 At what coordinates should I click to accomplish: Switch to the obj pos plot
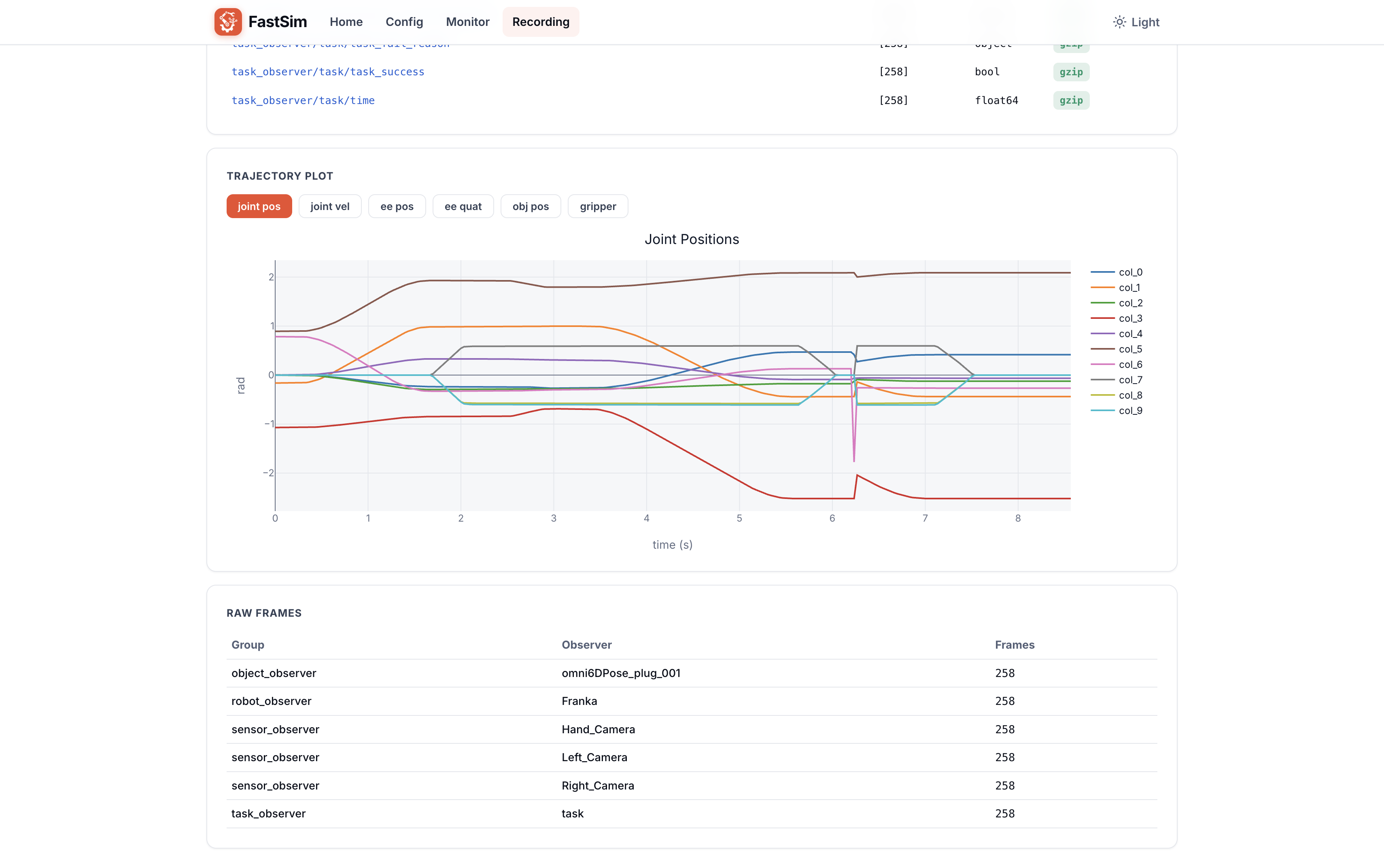coord(531,206)
